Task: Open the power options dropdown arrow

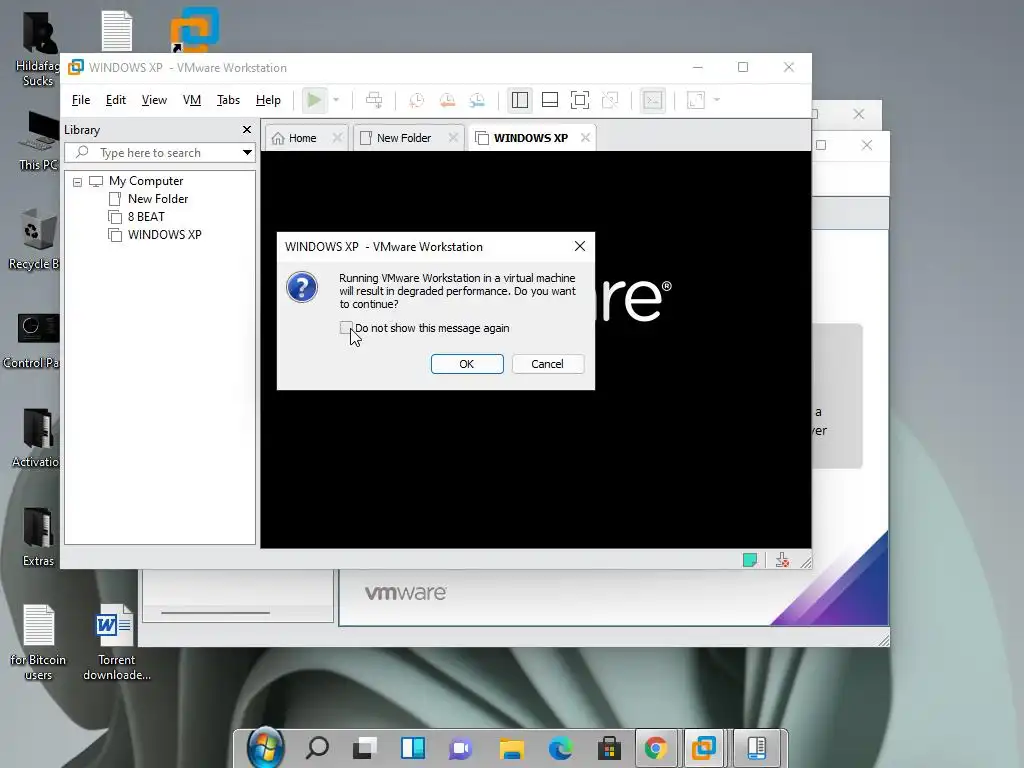Action: [336, 100]
